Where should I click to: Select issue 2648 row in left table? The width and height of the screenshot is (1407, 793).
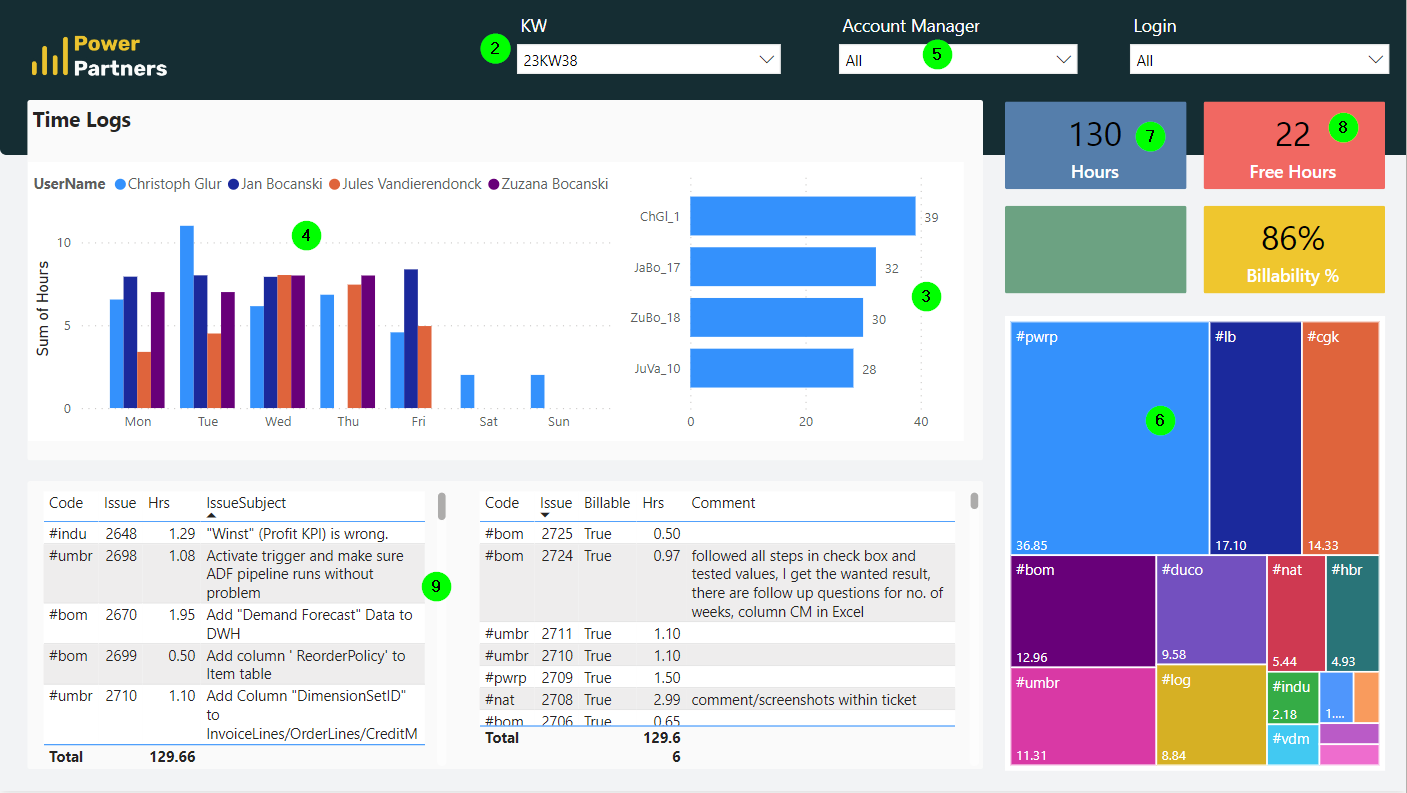click(234, 533)
